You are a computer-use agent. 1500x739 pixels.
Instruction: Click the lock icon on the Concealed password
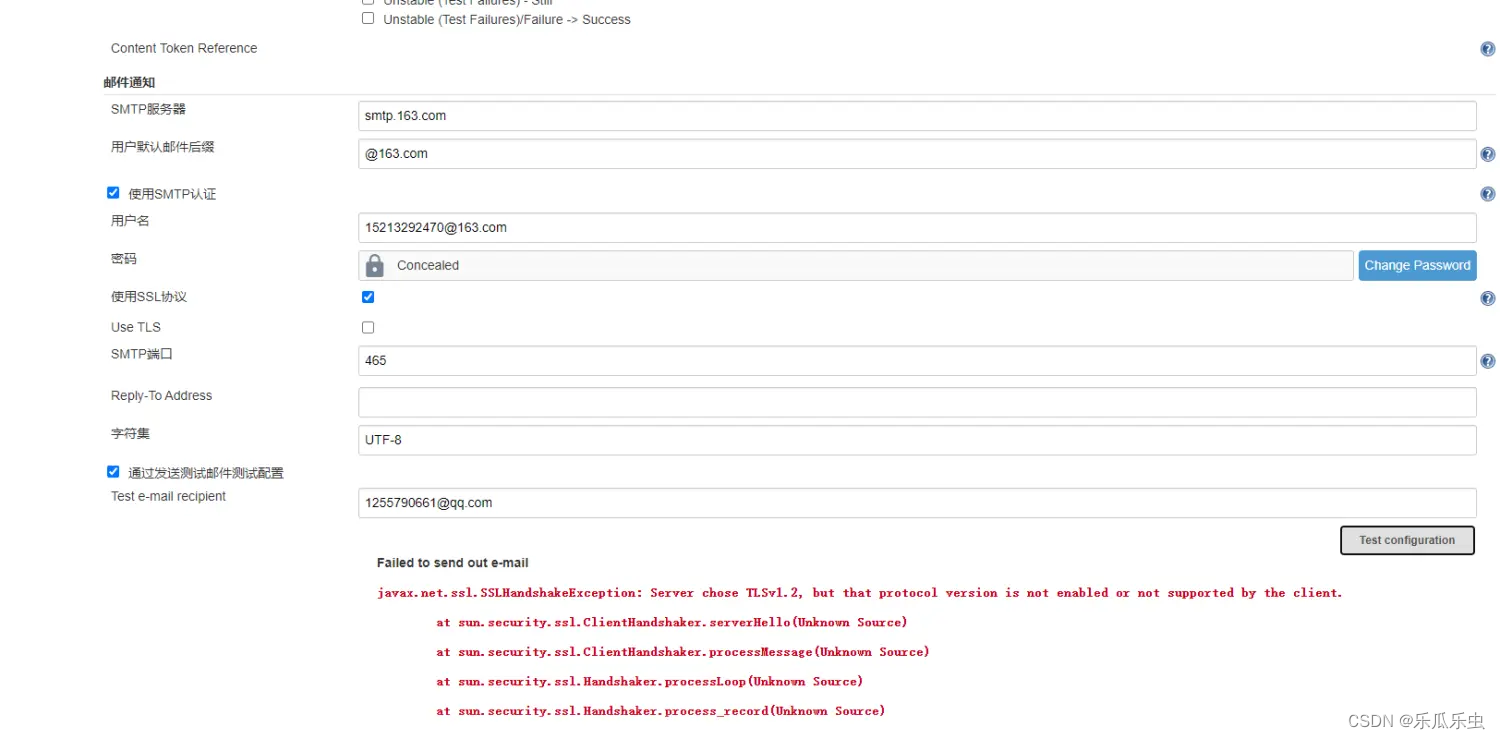coord(375,265)
